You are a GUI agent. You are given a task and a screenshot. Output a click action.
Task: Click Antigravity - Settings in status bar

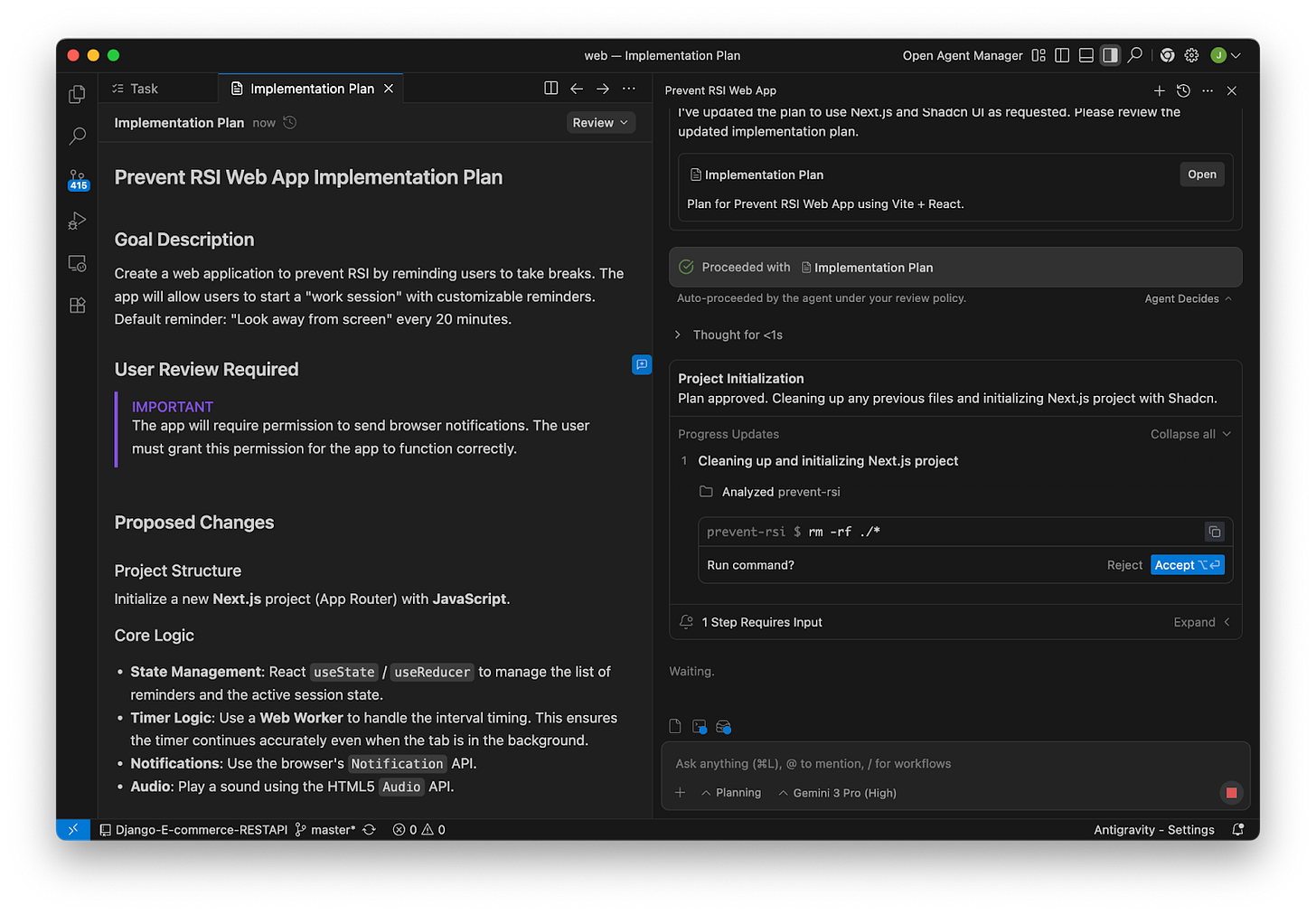tap(1154, 829)
